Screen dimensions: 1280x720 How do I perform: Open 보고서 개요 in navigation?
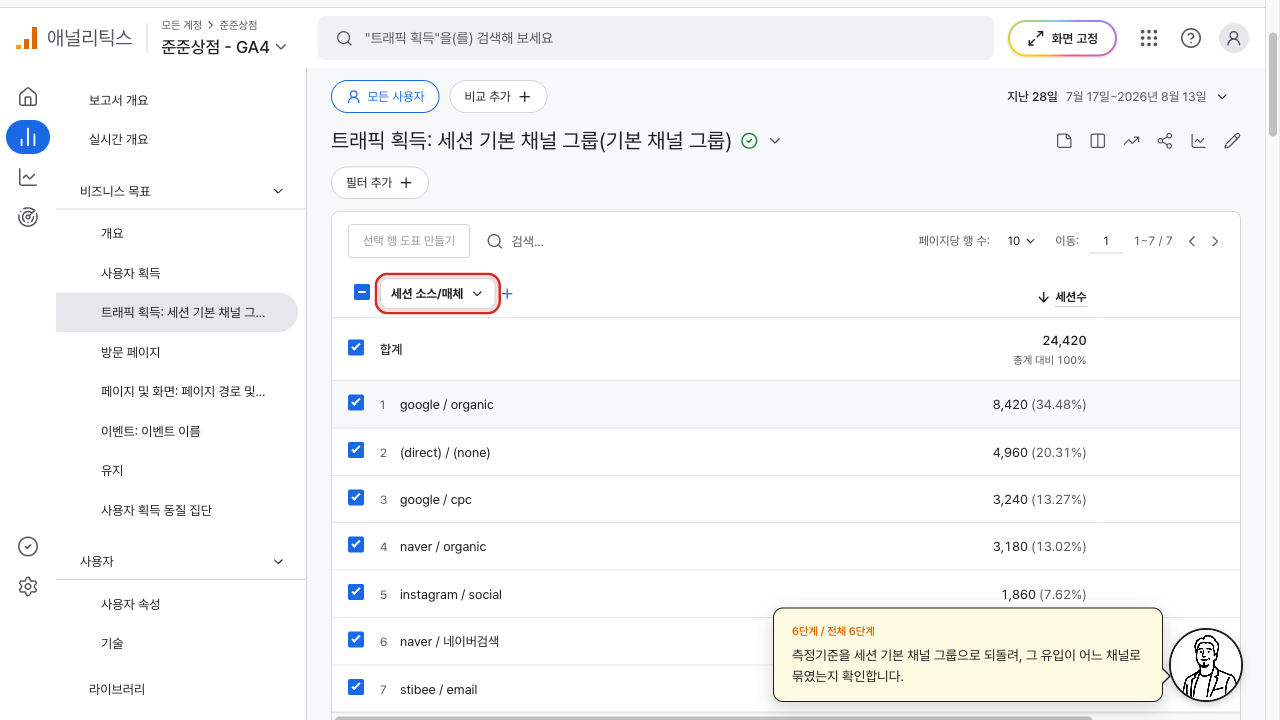(119, 100)
